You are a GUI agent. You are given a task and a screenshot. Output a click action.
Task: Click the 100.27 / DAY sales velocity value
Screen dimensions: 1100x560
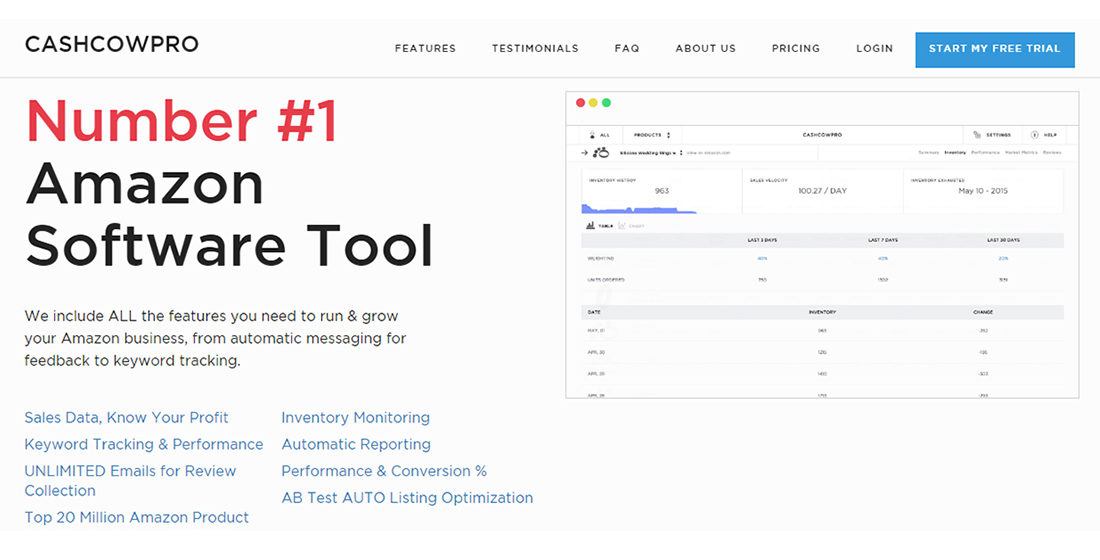coord(823,191)
